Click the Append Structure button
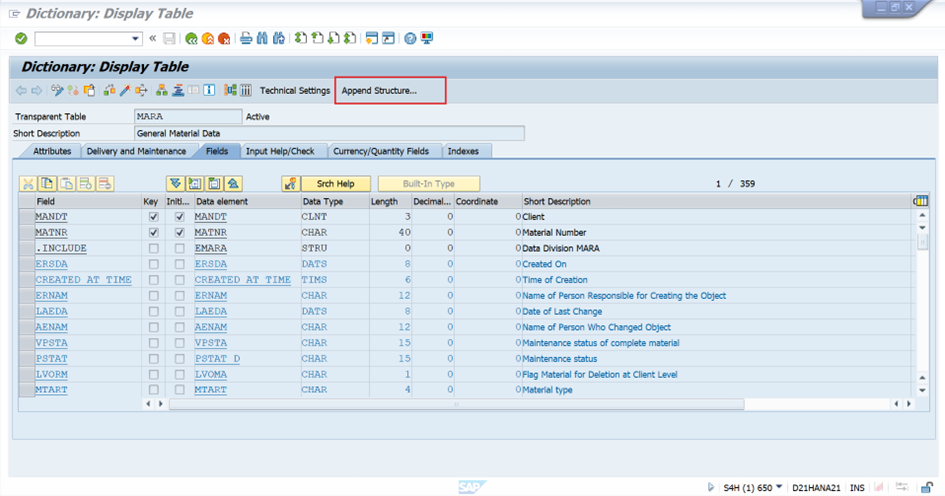945x496 pixels. coord(380,91)
